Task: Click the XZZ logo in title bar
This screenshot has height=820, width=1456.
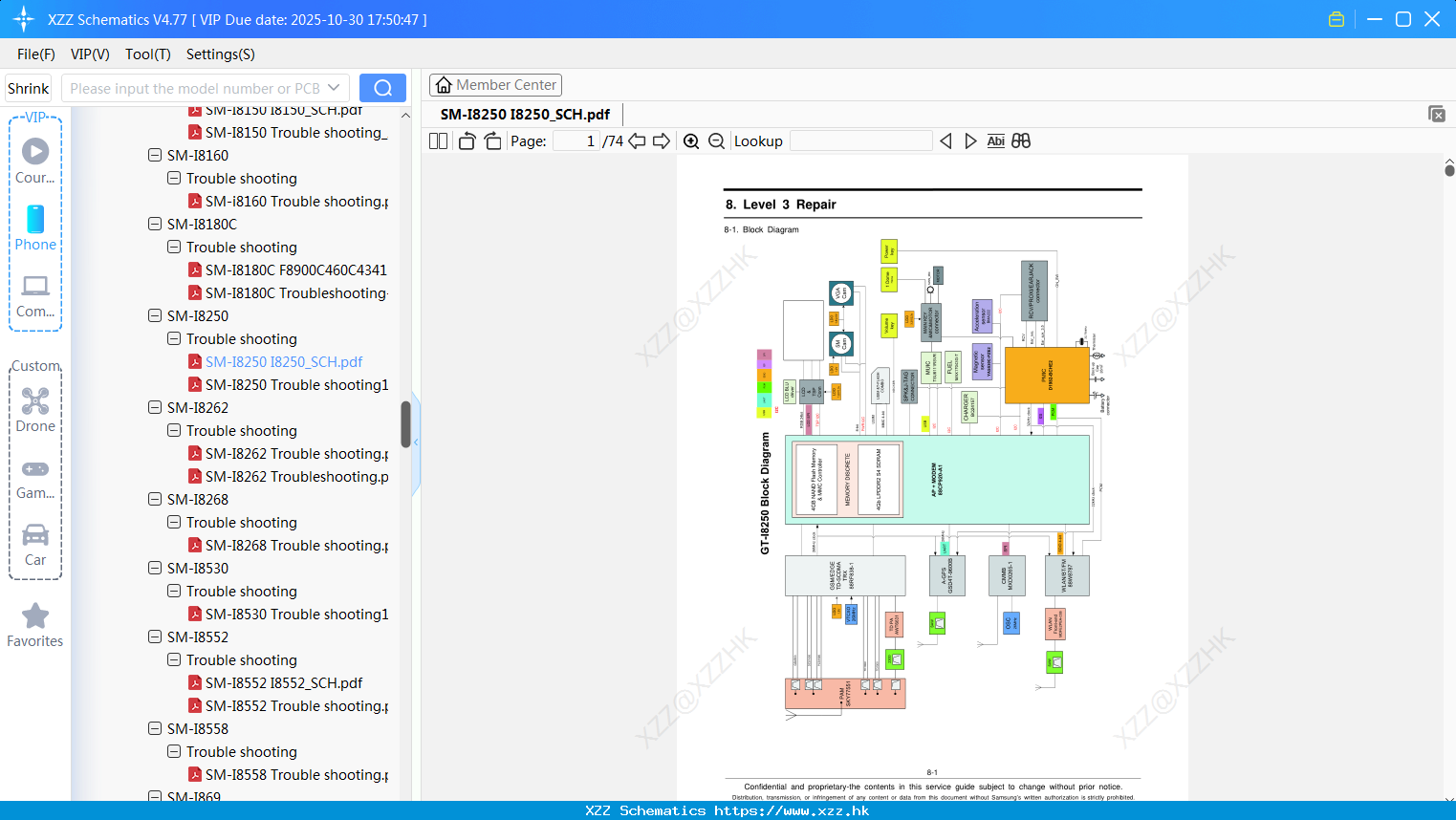Action: click(x=24, y=19)
